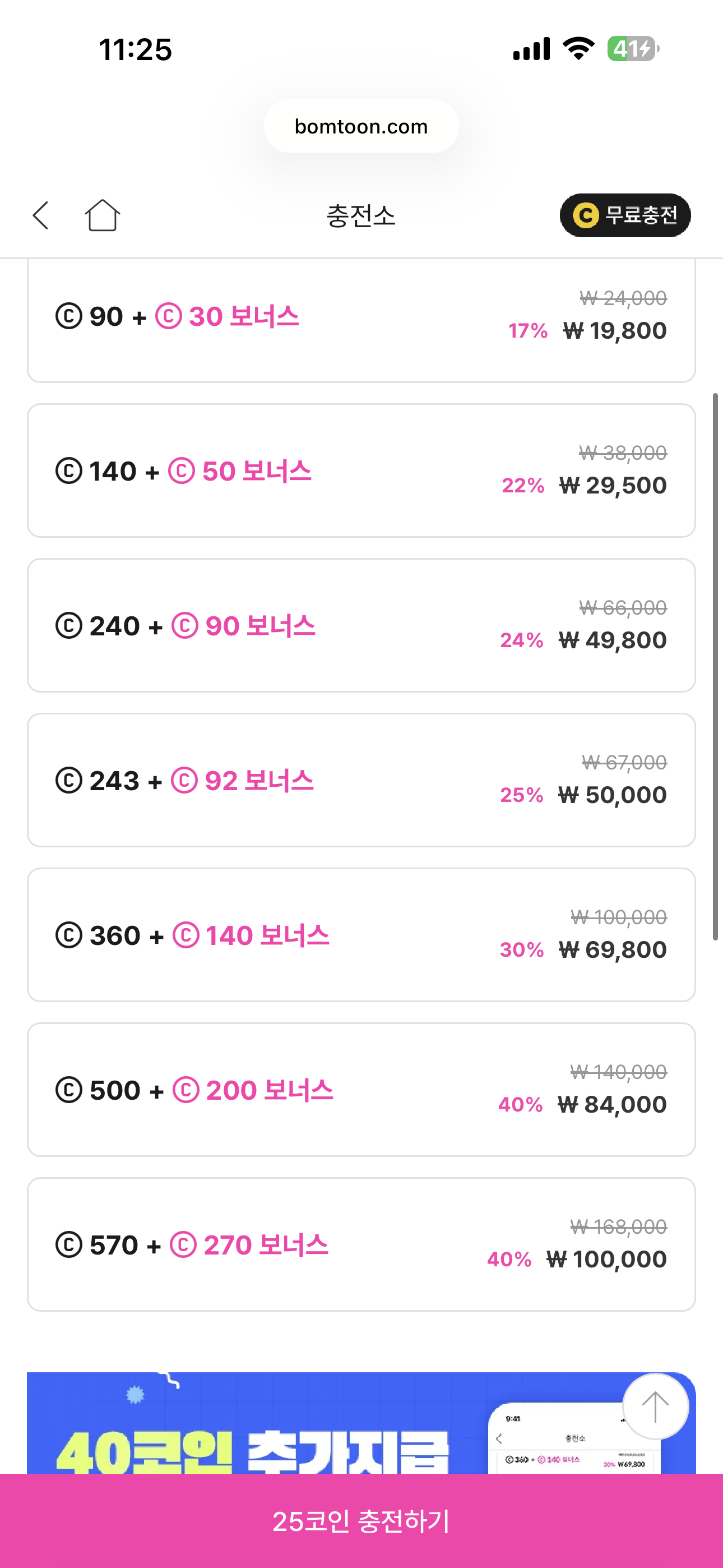Tap the pink bonus coin icon beside 270
Image resolution: width=723 pixels, height=1568 pixels.
[183, 1245]
